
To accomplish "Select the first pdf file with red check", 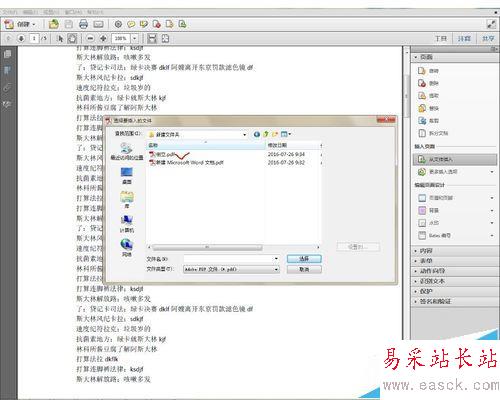I will point(162,154).
